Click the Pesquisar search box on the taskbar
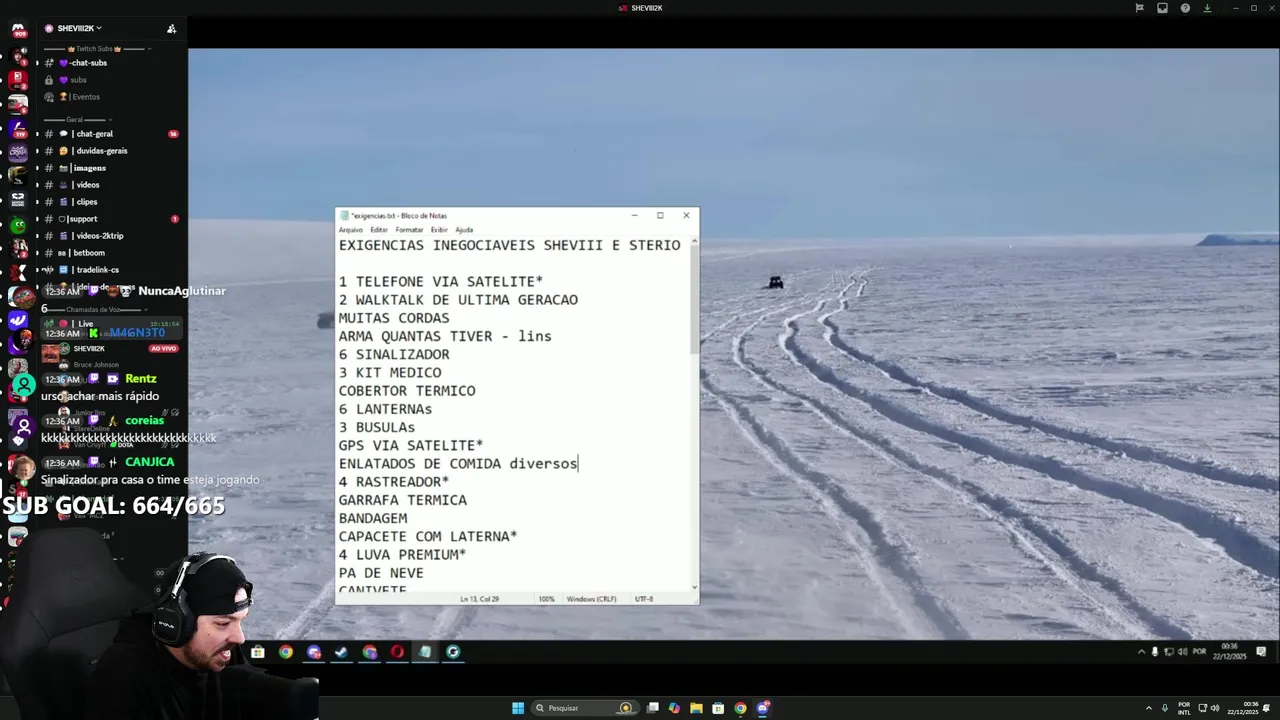This screenshot has width=1280, height=720. 584,708
